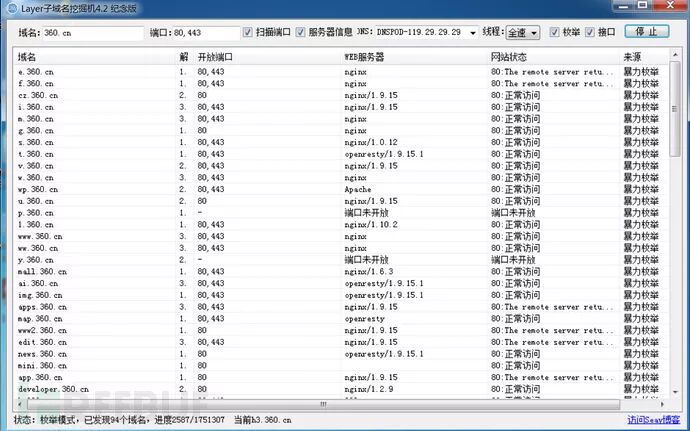Click the 域名 input field containing 360.cn
Viewport: 690px width, 431px height.
[93, 33]
